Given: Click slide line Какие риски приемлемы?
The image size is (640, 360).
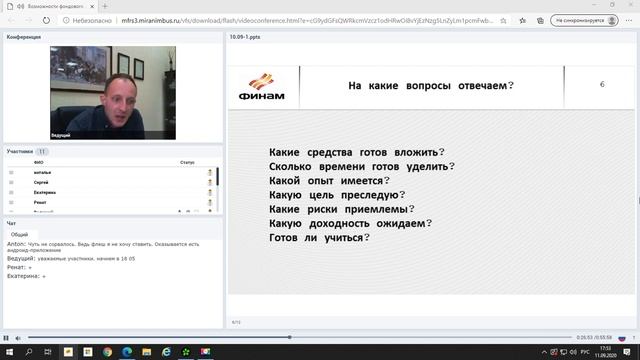Looking at the screenshot, I should pyautogui.click(x=342, y=209).
